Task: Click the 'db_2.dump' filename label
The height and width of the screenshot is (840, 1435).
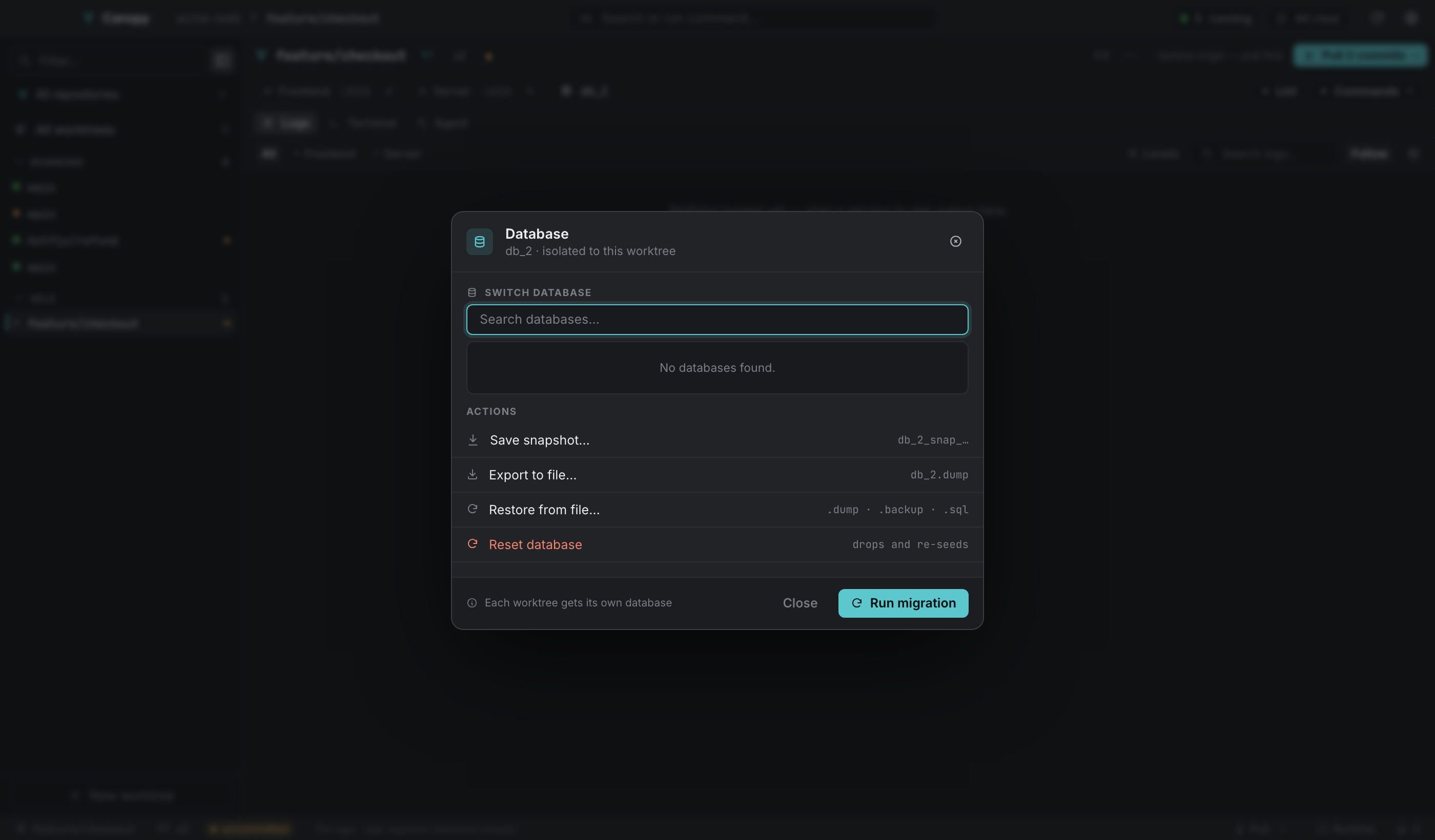Action: click(939, 475)
